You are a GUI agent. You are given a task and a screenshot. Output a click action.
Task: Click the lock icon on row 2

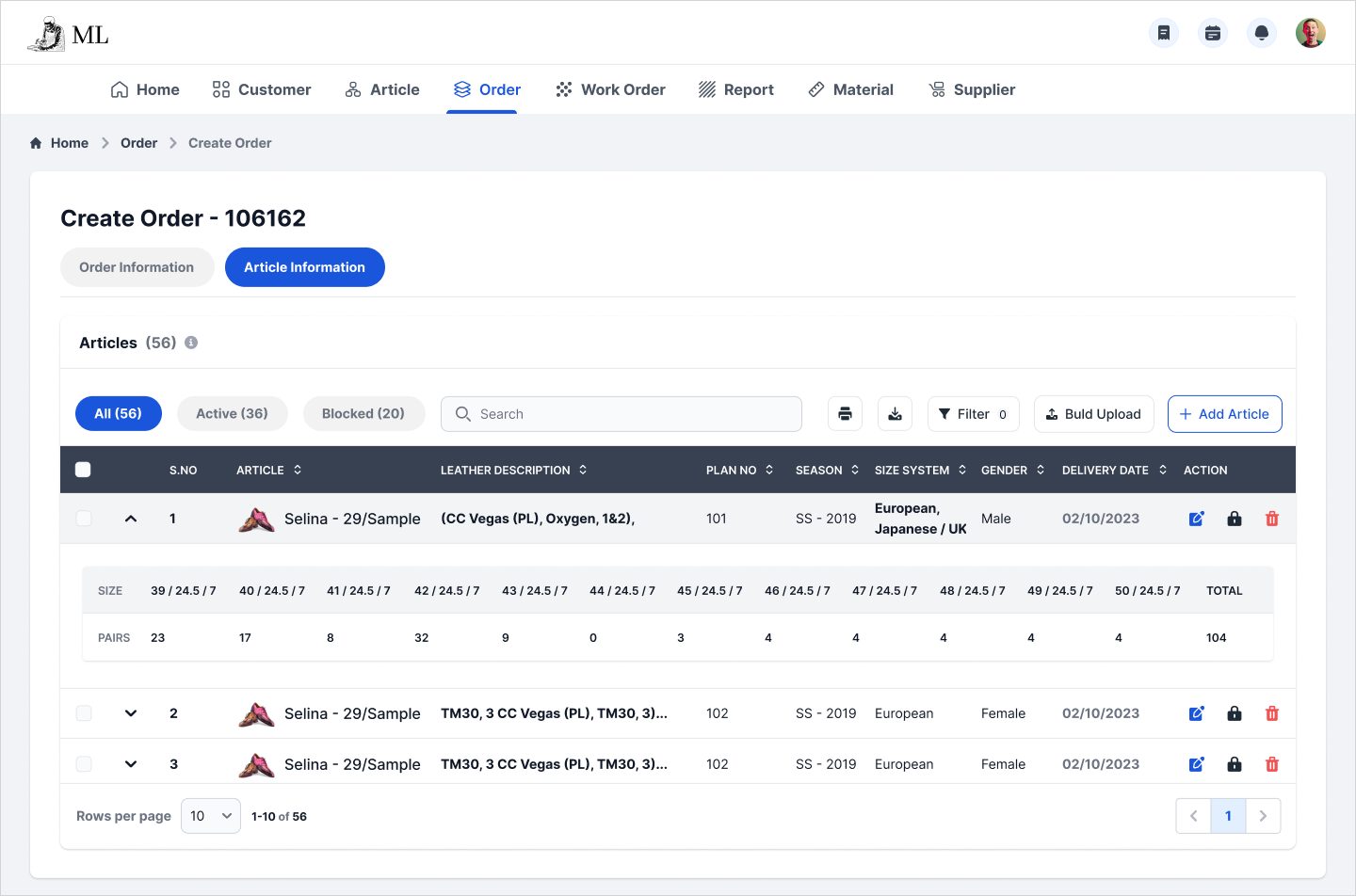[1235, 713]
